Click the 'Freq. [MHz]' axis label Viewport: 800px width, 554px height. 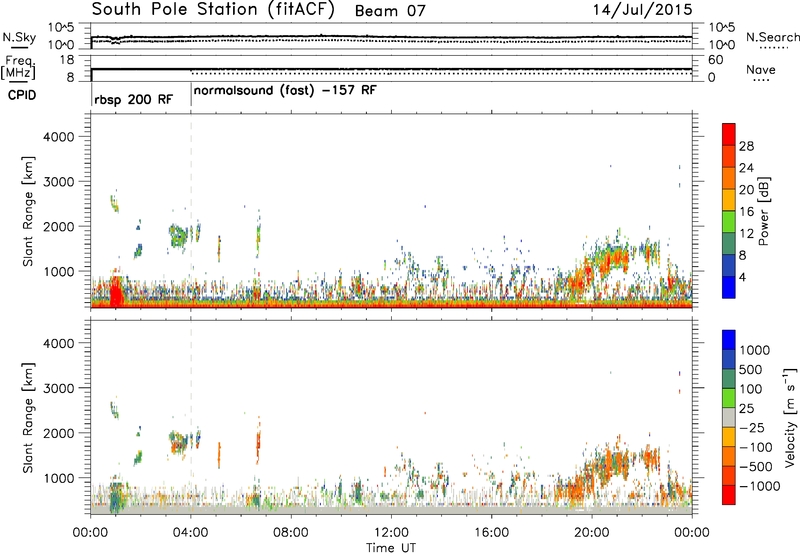(19, 67)
